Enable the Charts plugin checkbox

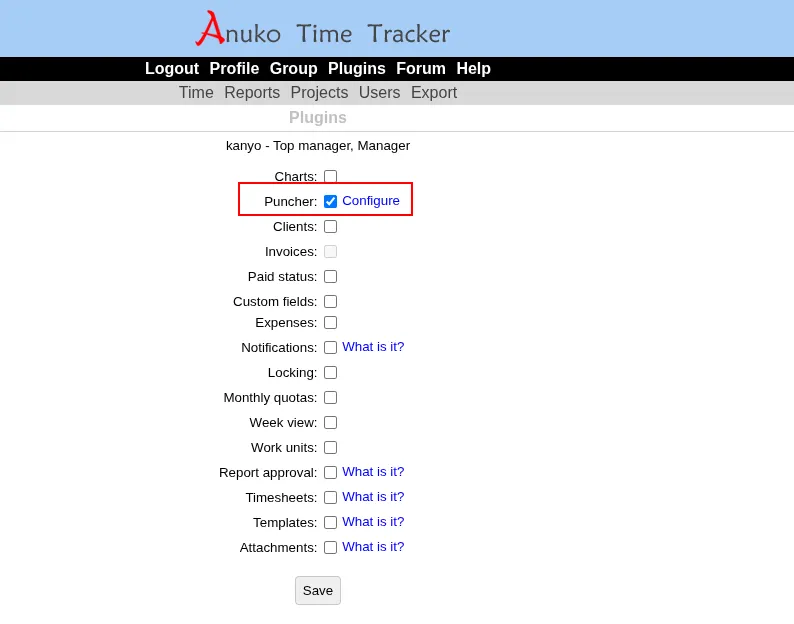pos(330,176)
